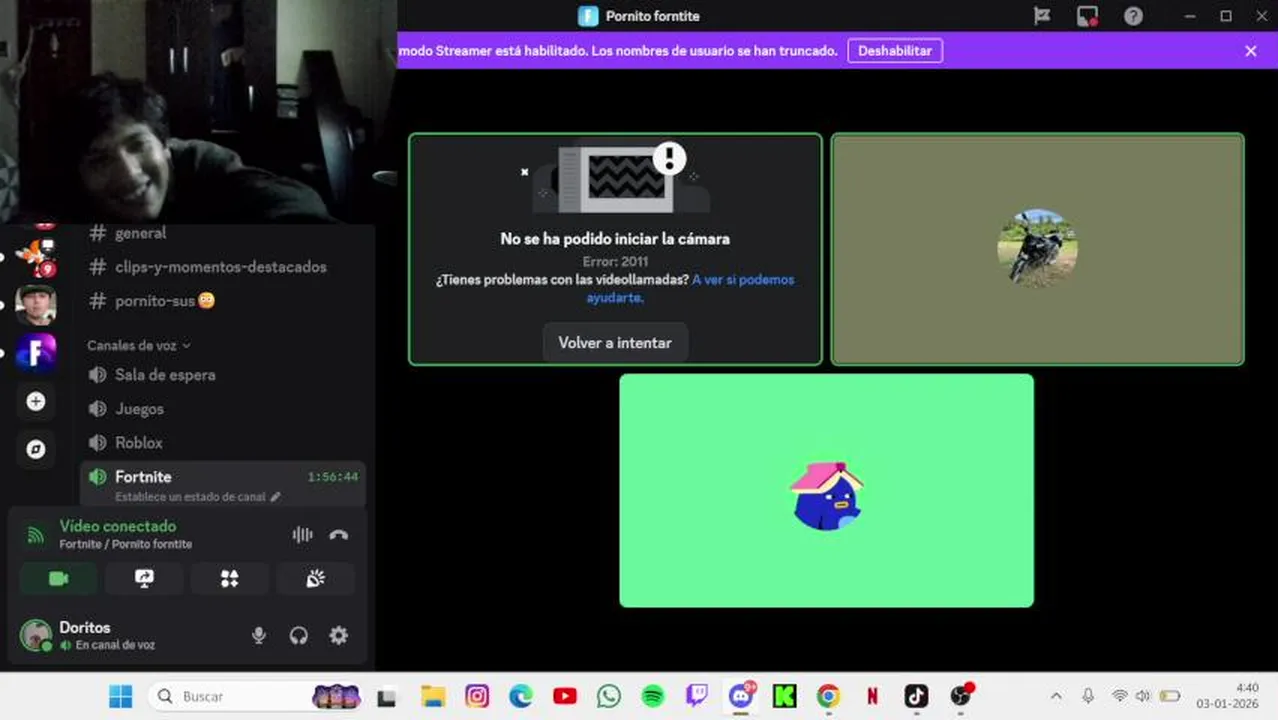Show hidden system tray icons chevron
The height and width of the screenshot is (720, 1278).
[x=1056, y=696]
